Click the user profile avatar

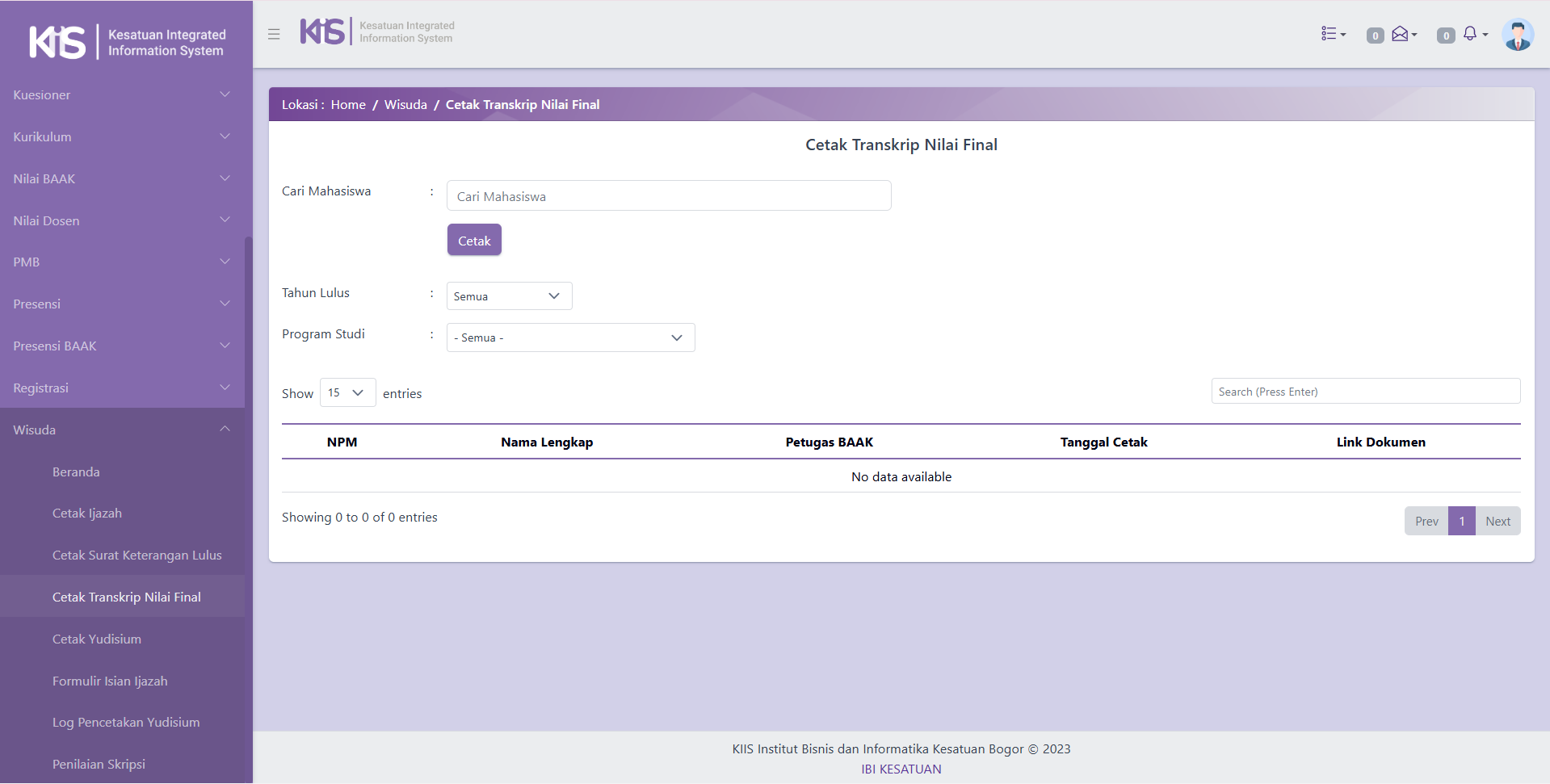coord(1517,35)
